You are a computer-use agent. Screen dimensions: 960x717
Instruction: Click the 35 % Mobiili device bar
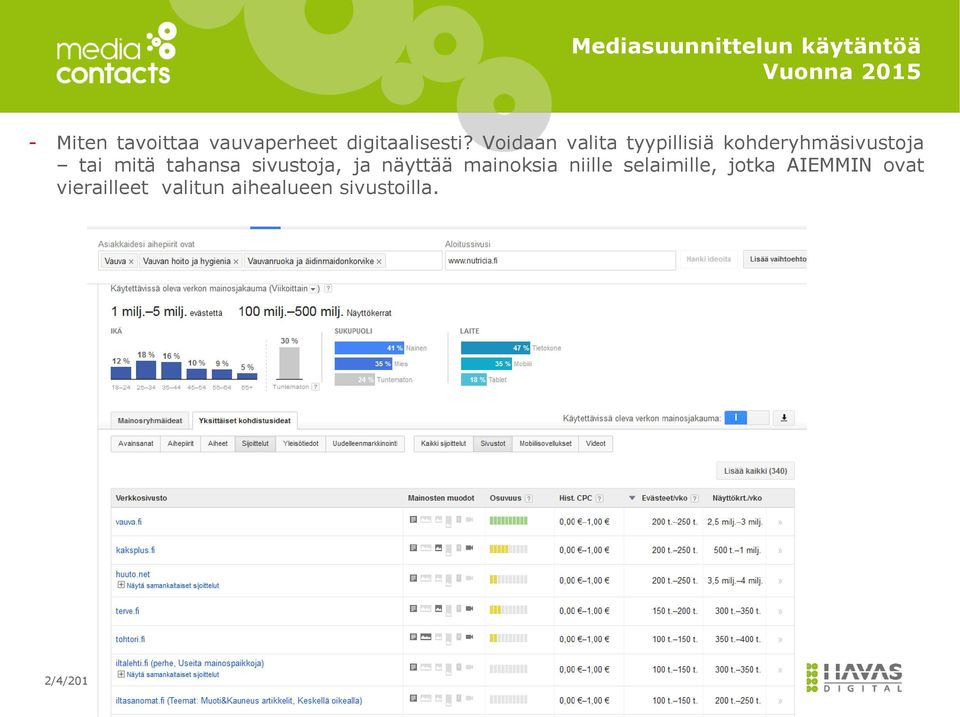coord(487,364)
